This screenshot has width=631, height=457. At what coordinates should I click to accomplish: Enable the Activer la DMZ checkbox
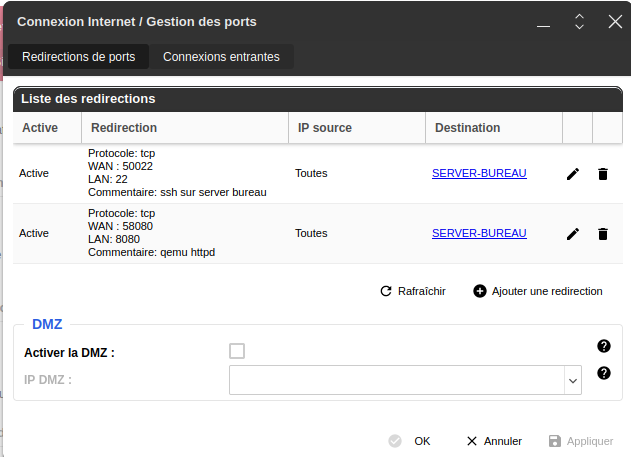[x=237, y=351]
